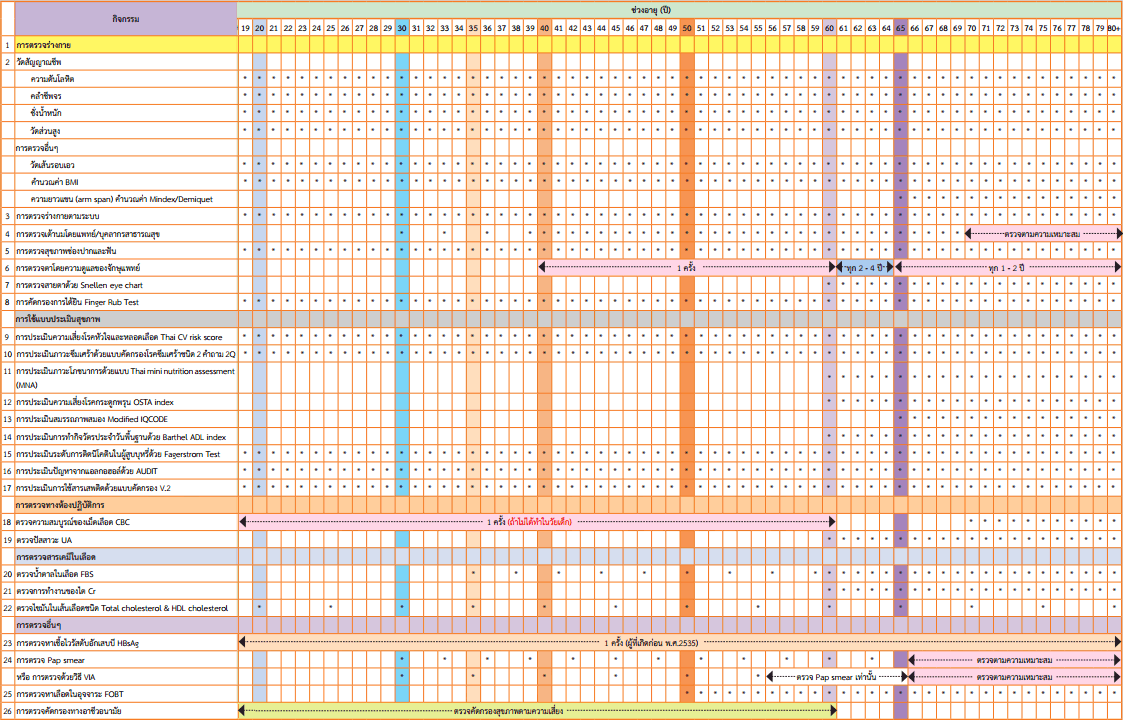
Task: Click 'ตรวจตามความเหมาะสม' in the VIA row
Action: click(x=1015, y=676)
